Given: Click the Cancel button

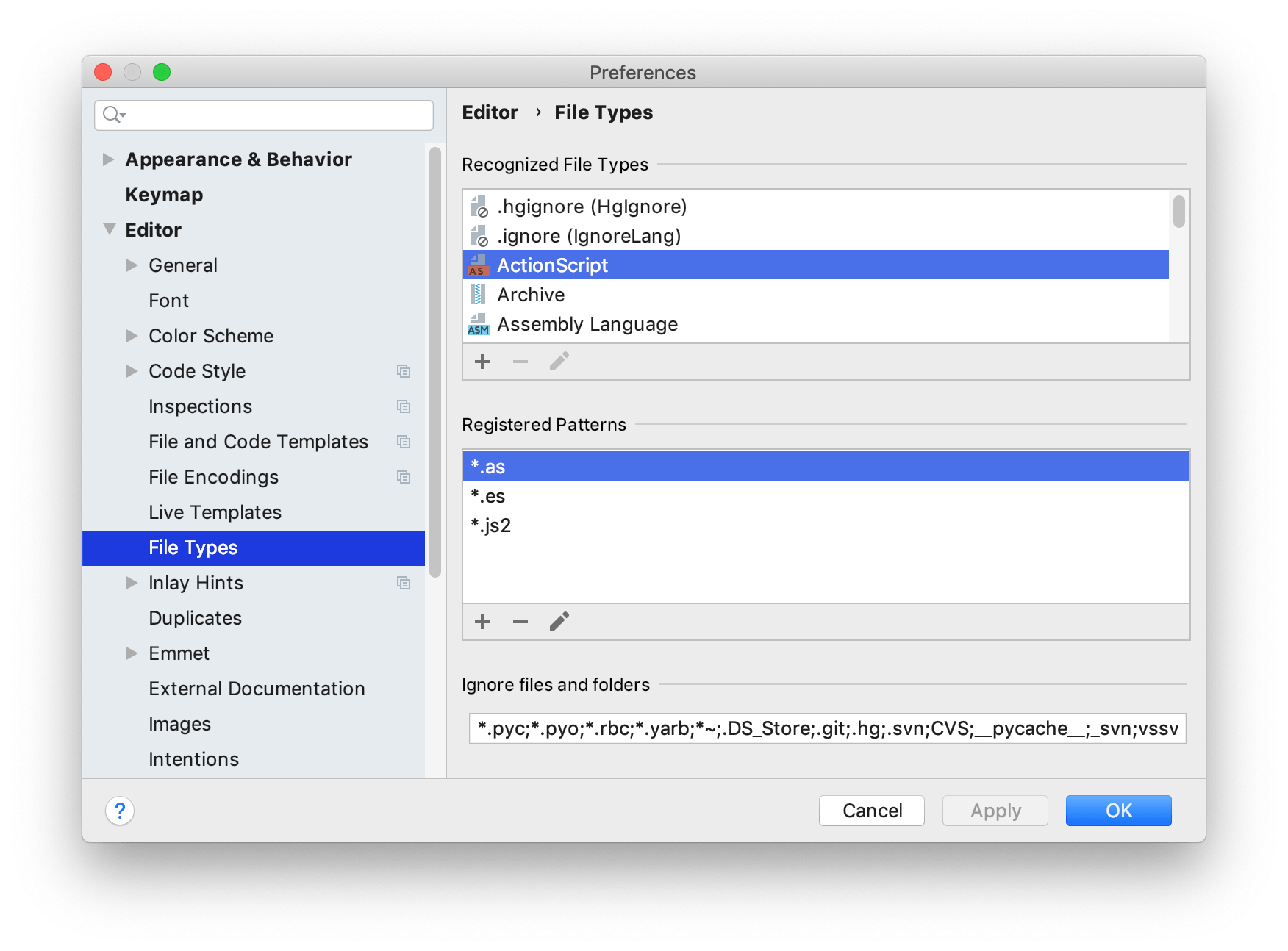Looking at the screenshot, I should click(x=872, y=811).
